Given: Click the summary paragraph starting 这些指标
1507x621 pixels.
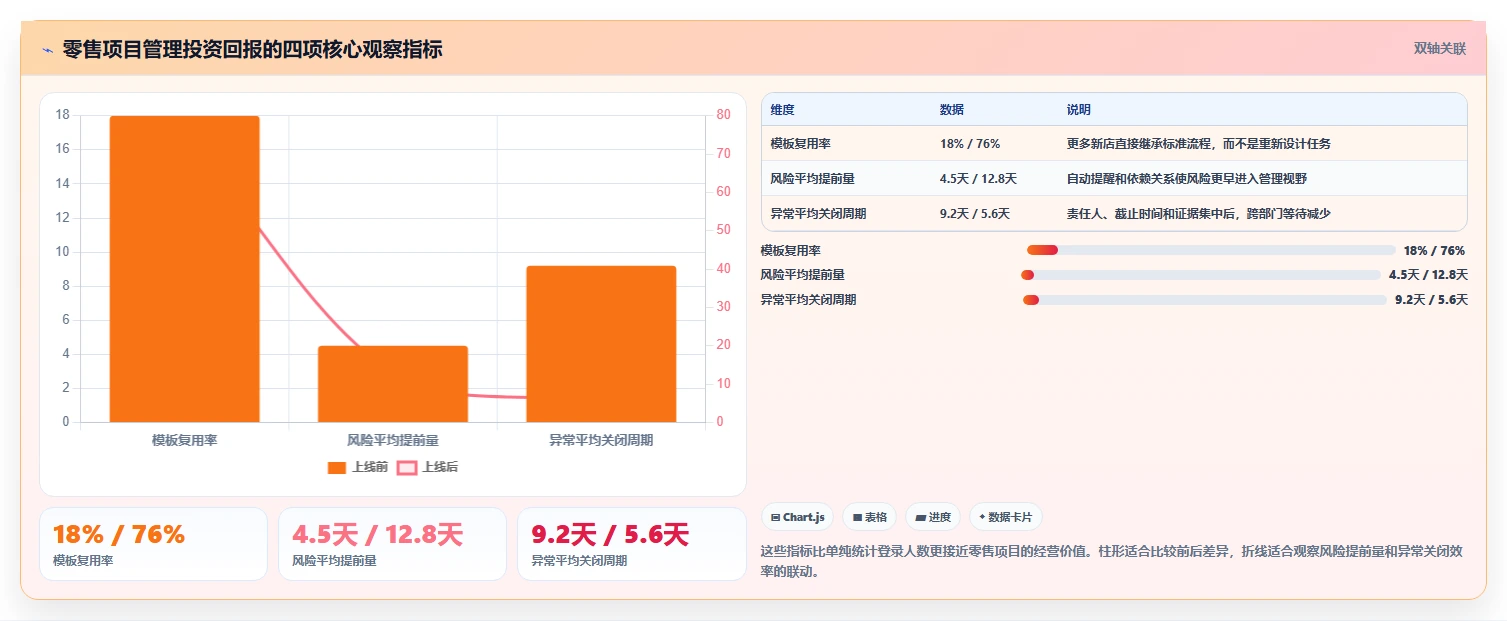Looking at the screenshot, I should click(1112, 561).
